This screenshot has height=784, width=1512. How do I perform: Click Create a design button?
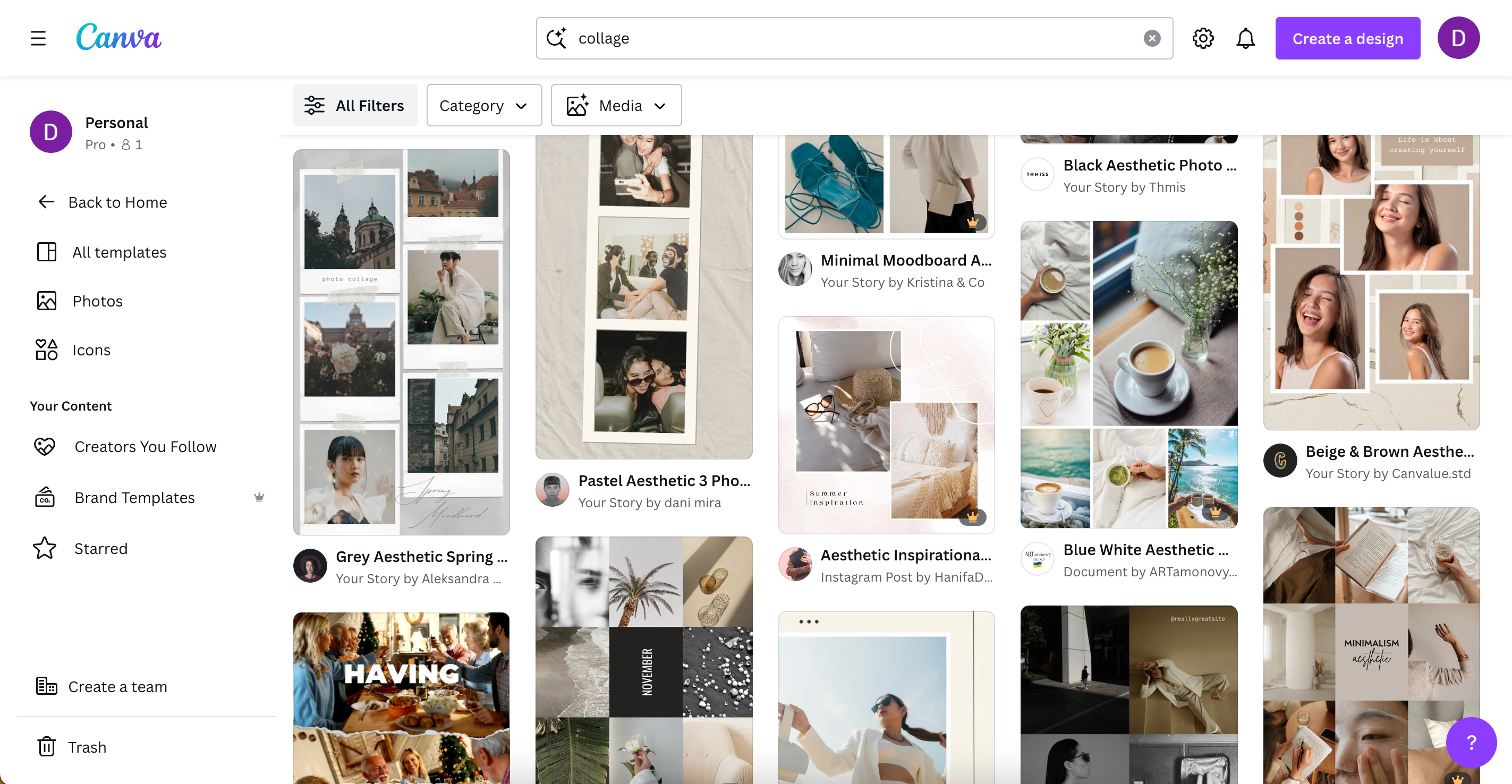click(x=1347, y=38)
